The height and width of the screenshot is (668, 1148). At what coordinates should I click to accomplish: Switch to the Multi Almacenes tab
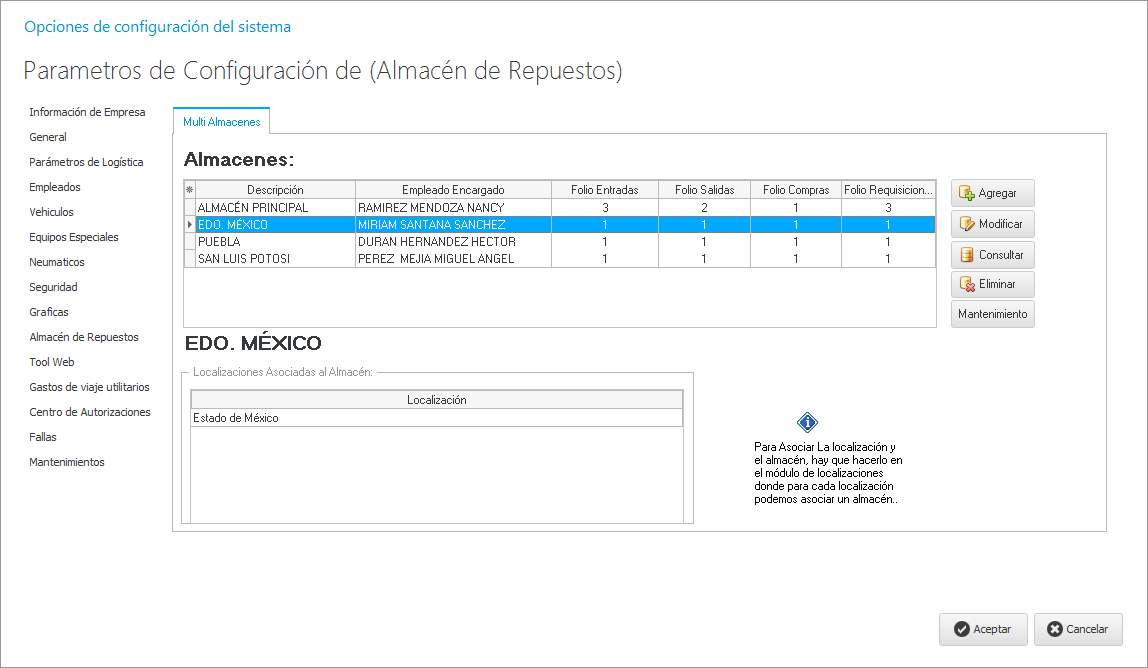[221, 122]
